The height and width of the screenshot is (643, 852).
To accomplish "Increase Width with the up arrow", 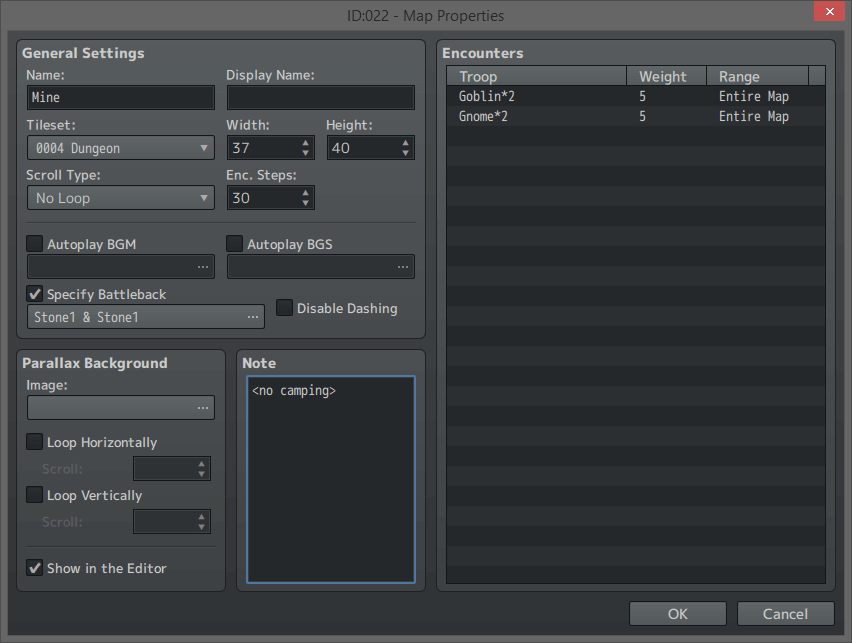I will pyautogui.click(x=305, y=143).
